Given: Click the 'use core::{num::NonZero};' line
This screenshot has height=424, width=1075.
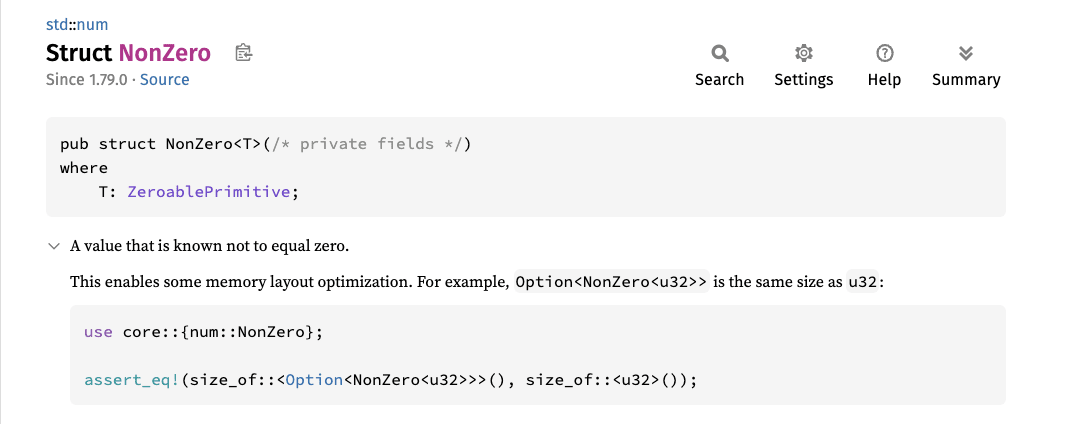Looking at the screenshot, I should click(x=204, y=331).
